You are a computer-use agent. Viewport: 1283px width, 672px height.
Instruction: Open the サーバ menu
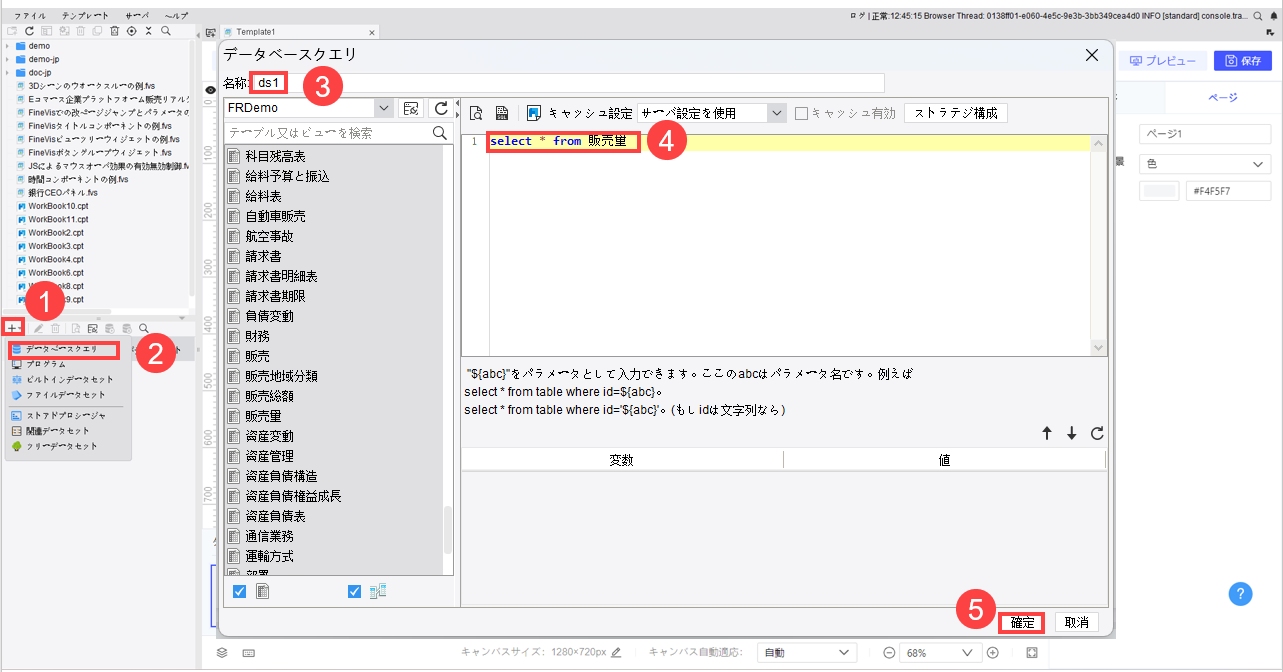(x=138, y=17)
